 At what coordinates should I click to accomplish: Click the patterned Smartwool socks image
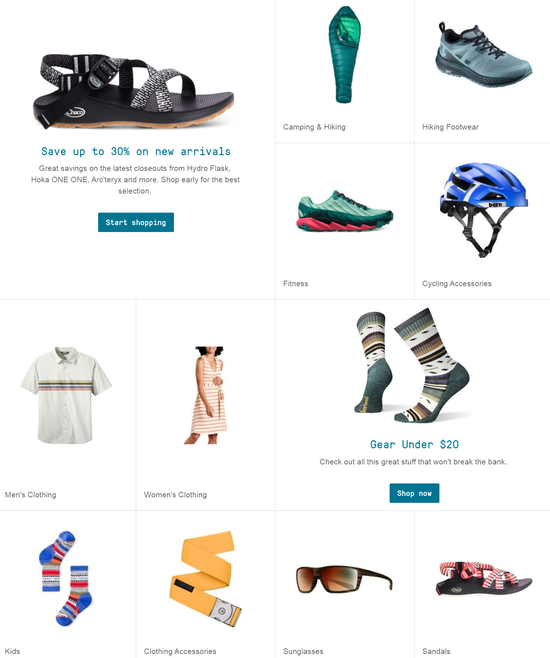pos(413,366)
